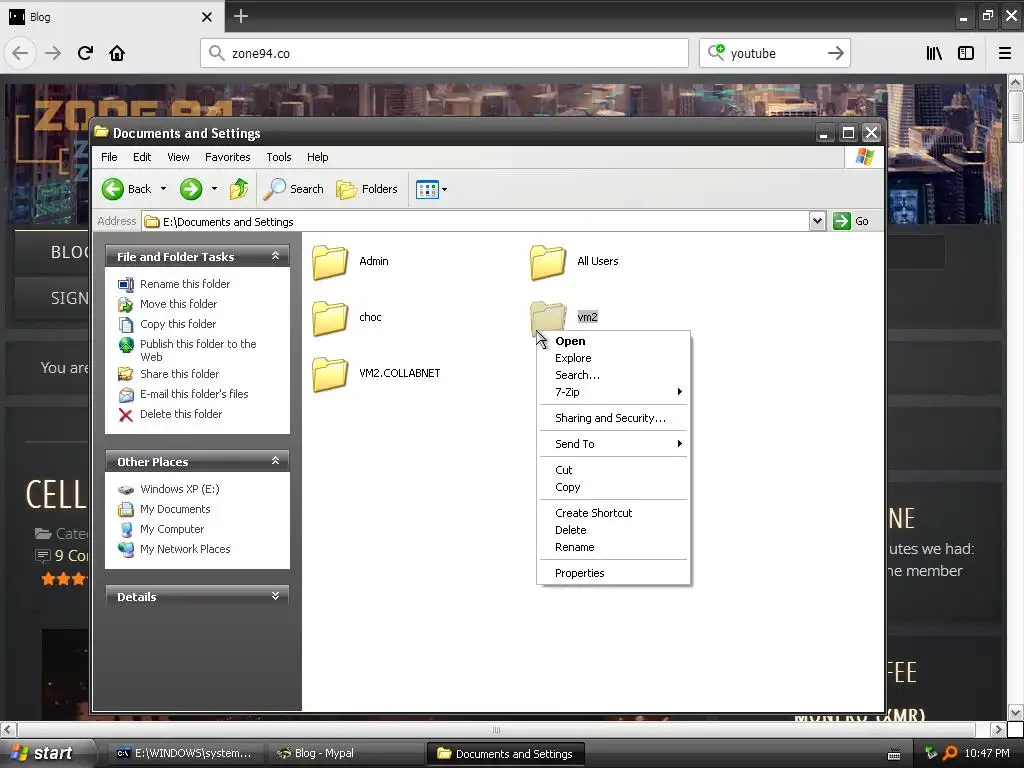Open browser hamburger menu

1005,53
